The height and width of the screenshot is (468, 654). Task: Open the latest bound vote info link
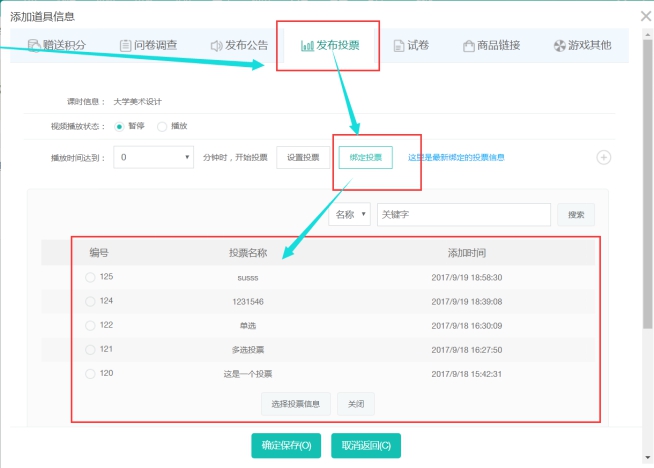456,158
